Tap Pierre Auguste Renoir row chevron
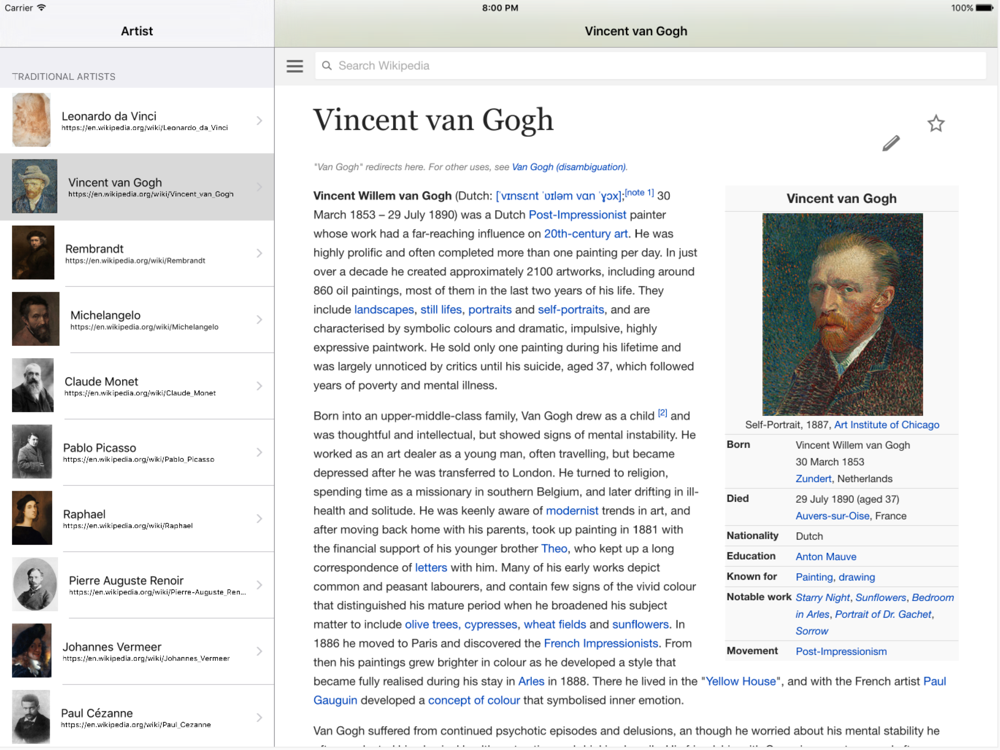Screen dimensions: 1000x750 coord(260,585)
